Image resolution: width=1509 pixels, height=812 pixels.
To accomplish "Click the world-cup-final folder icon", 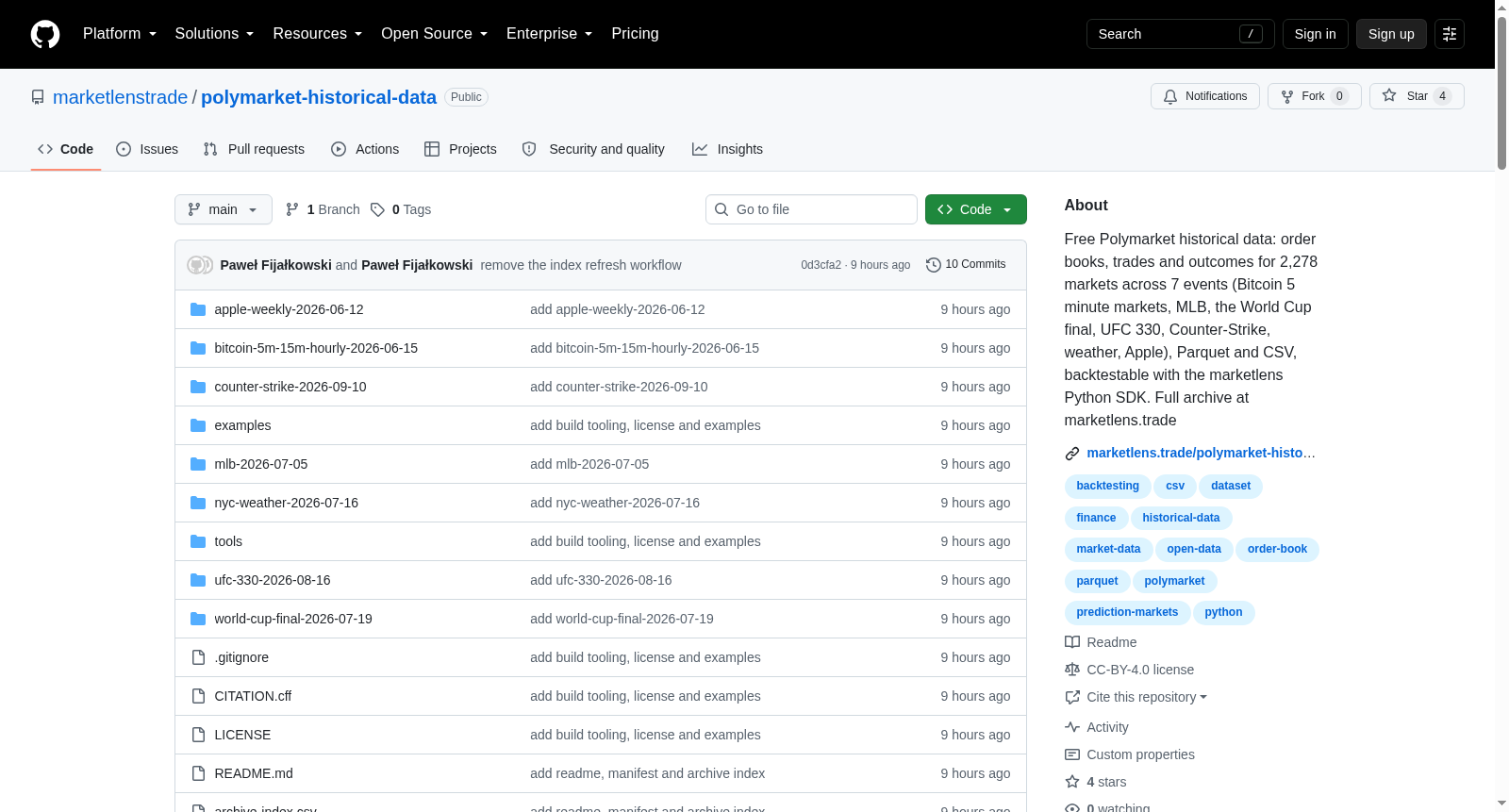I will pos(198,619).
